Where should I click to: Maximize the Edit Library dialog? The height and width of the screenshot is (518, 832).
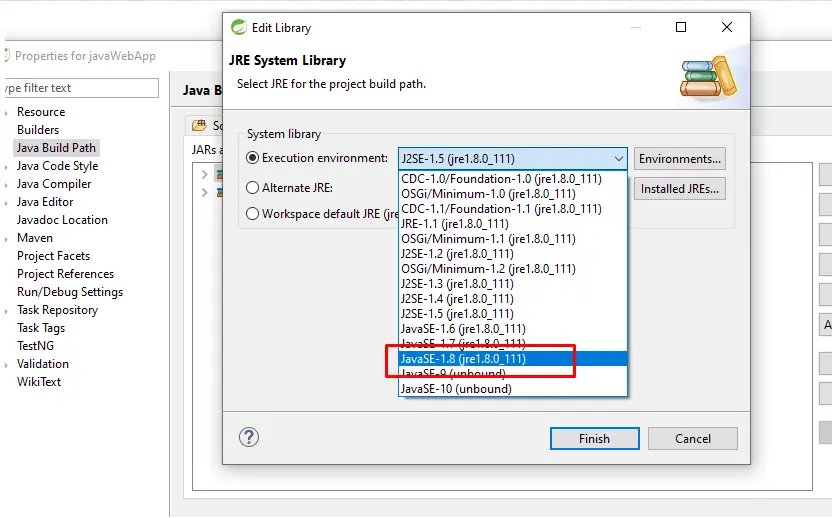(681, 27)
